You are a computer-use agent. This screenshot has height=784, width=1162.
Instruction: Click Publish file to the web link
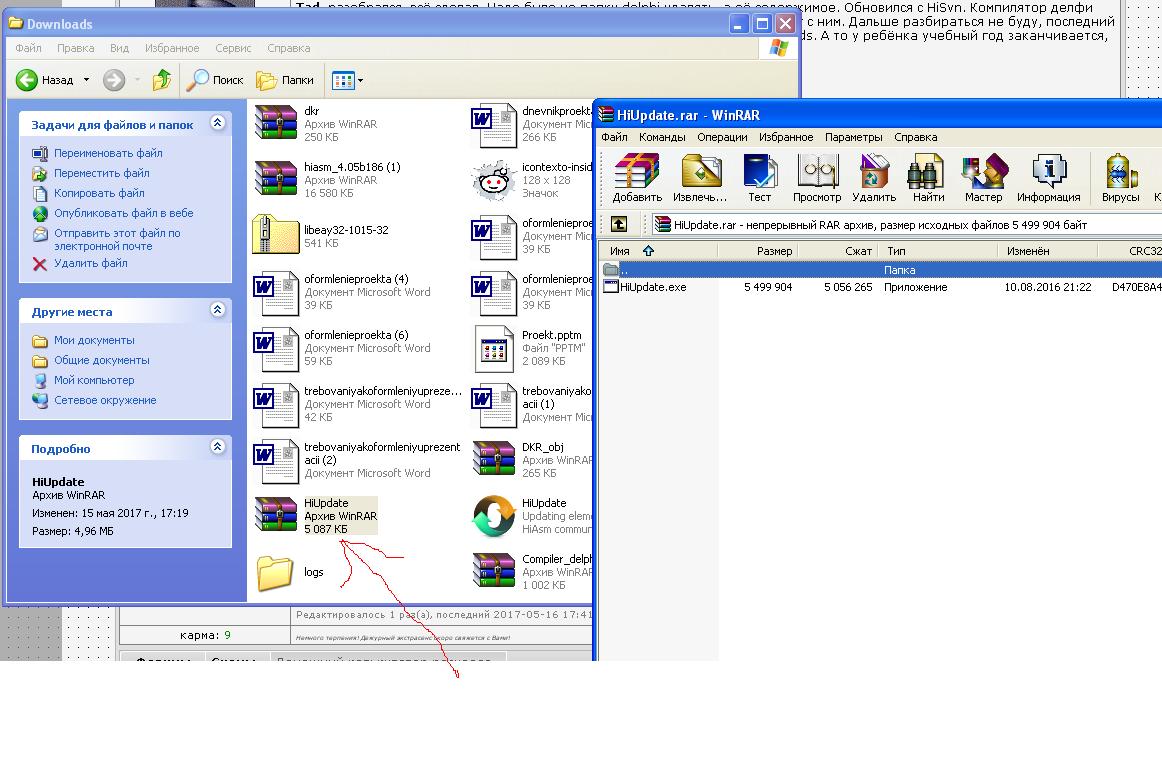[x=124, y=213]
